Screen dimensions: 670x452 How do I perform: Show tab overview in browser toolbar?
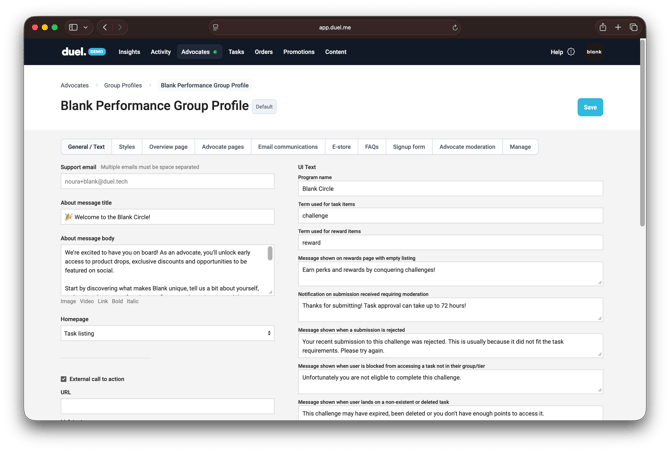(633, 28)
